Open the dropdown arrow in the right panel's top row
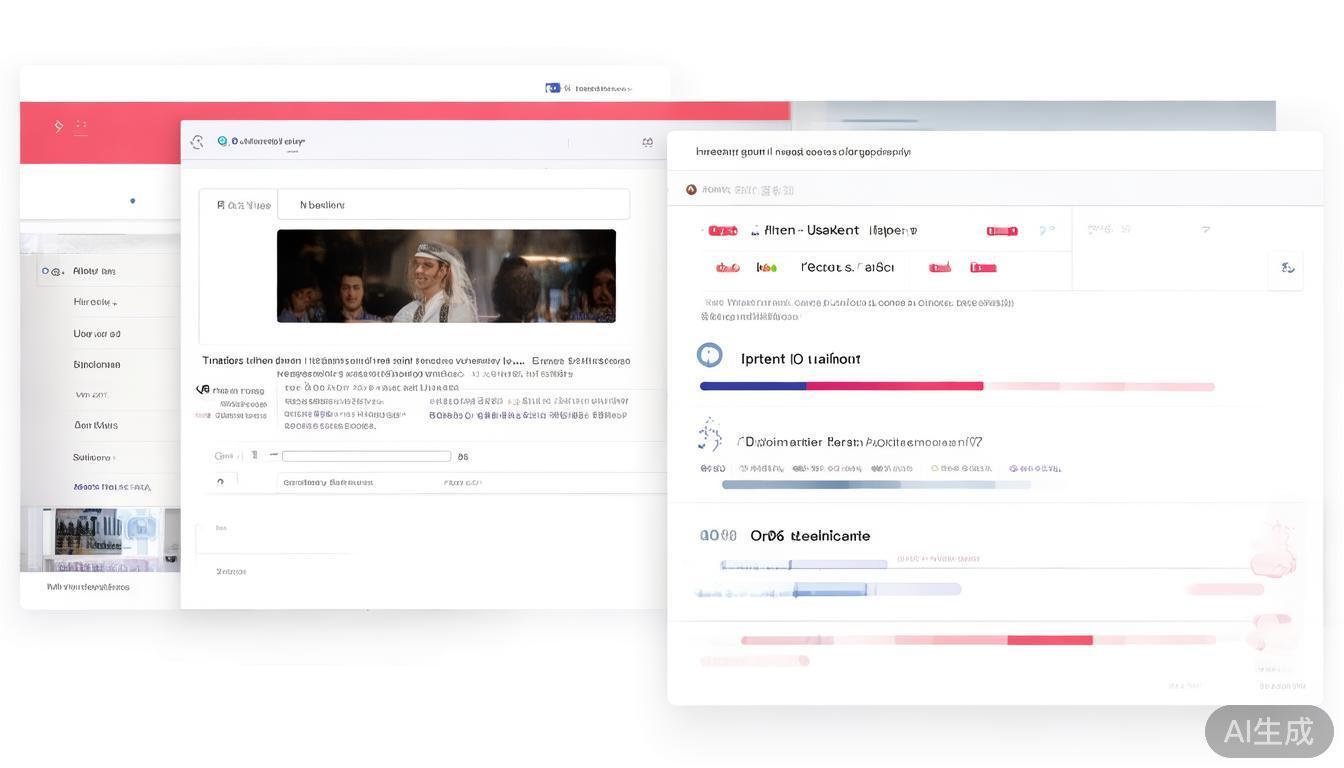The height and width of the screenshot is (768, 1344). click(1205, 230)
